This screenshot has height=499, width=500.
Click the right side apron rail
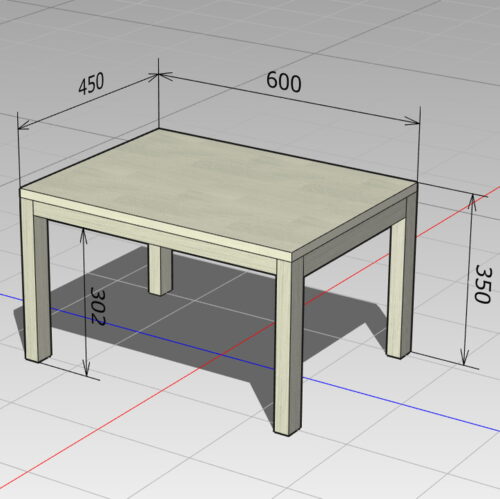click(x=355, y=238)
